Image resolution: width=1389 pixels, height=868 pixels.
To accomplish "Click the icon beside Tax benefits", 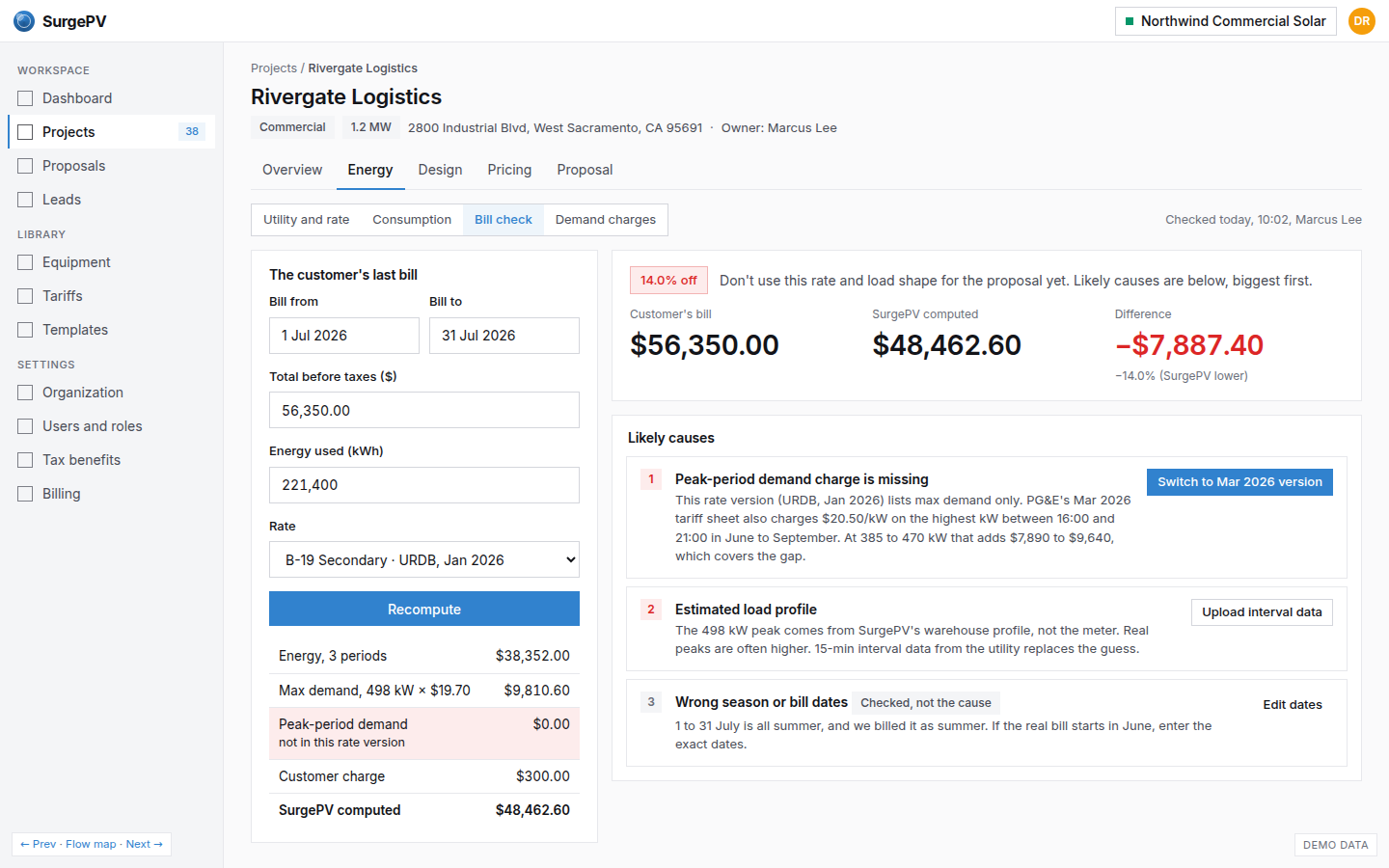I will (25, 460).
